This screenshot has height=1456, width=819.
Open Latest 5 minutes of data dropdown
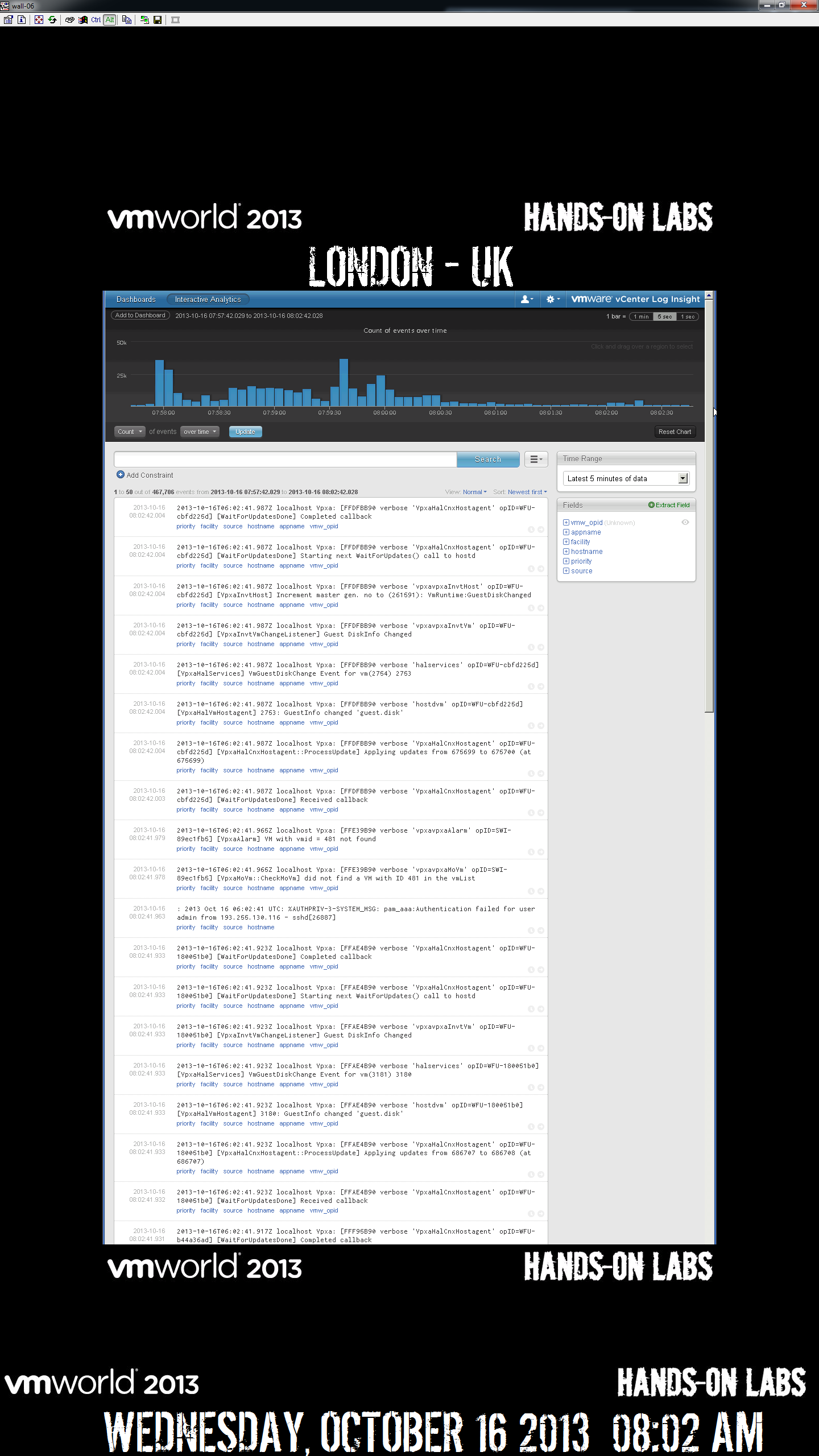coord(626,478)
